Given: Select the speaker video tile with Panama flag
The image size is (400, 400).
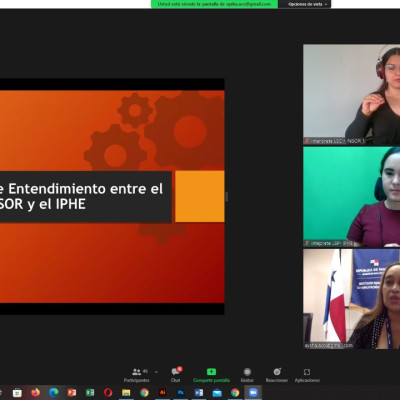Looking at the screenshot, I should click(x=351, y=299).
